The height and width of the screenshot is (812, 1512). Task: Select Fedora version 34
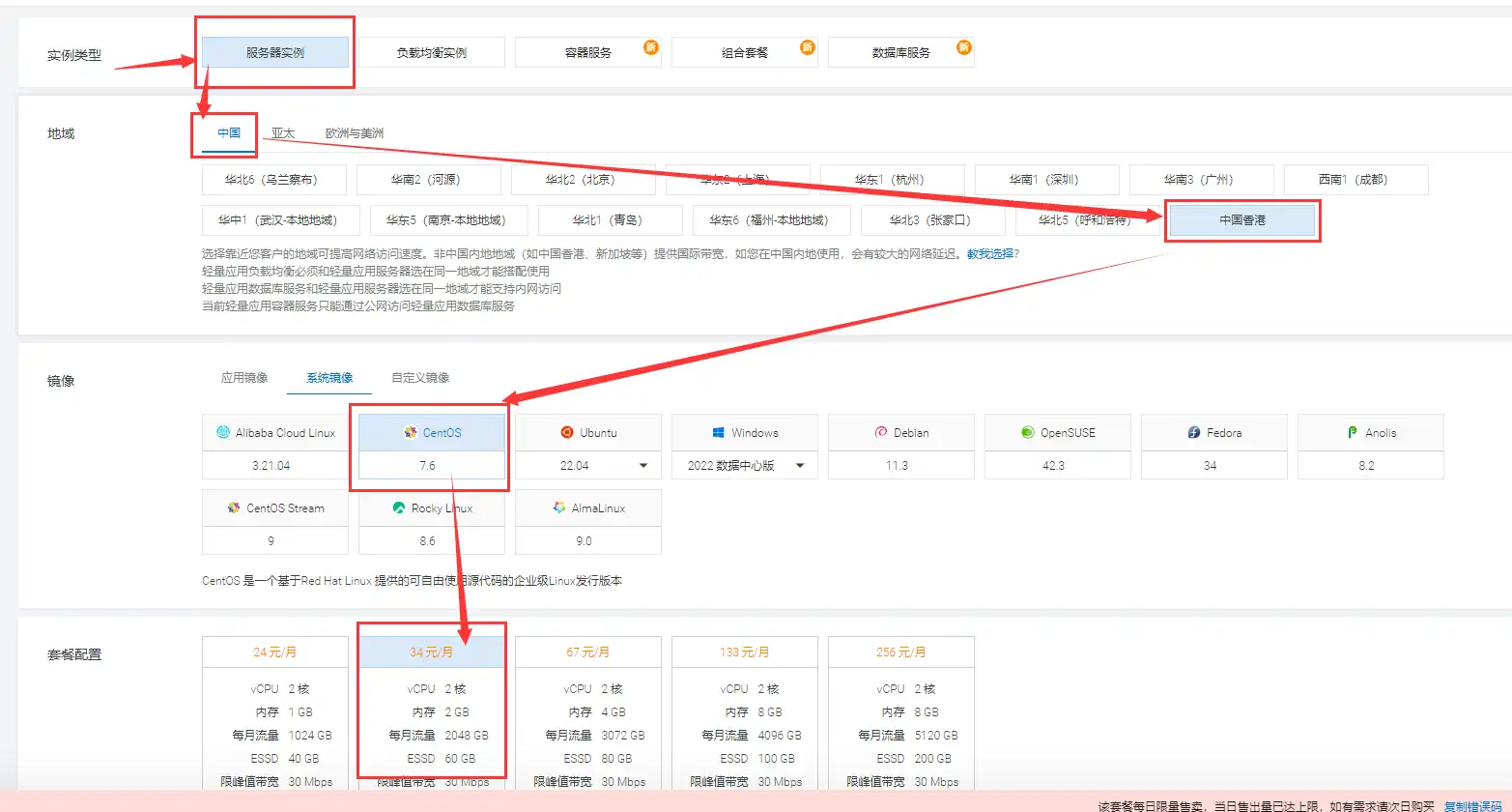(1214, 466)
